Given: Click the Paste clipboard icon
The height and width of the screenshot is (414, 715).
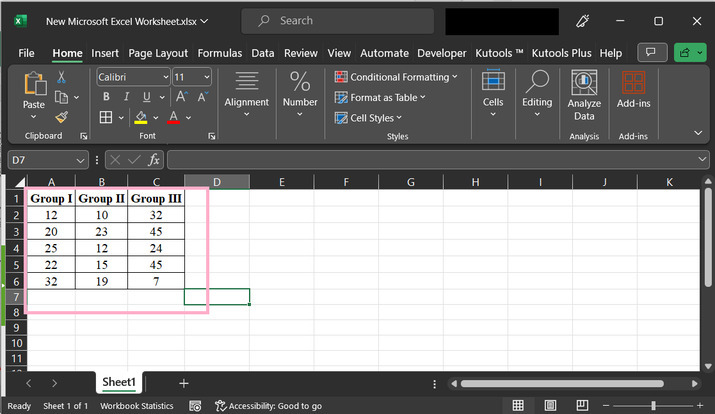Looking at the screenshot, I should click(35, 83).
